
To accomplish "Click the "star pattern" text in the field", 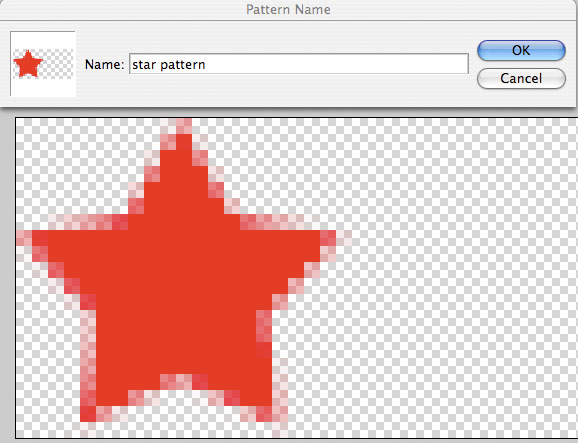I will tap(168, 65).
